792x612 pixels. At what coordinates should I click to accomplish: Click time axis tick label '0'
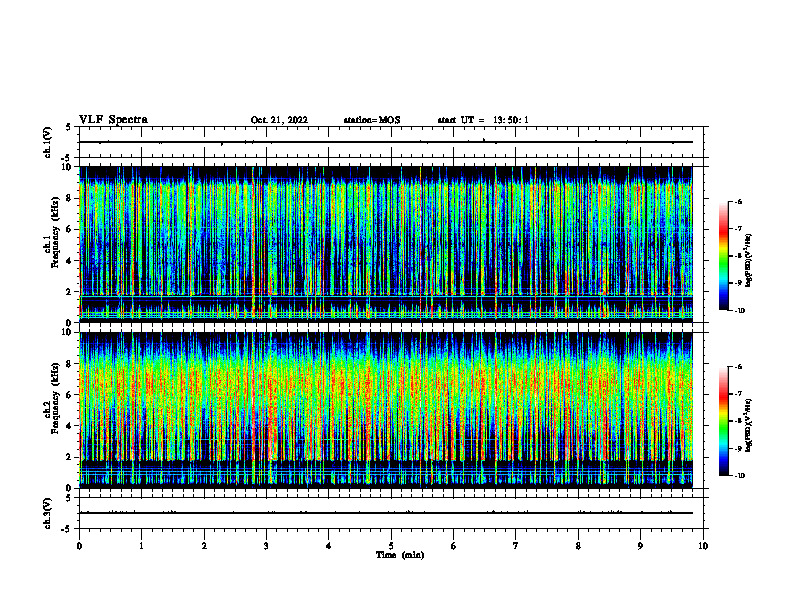tap(79, 546)
